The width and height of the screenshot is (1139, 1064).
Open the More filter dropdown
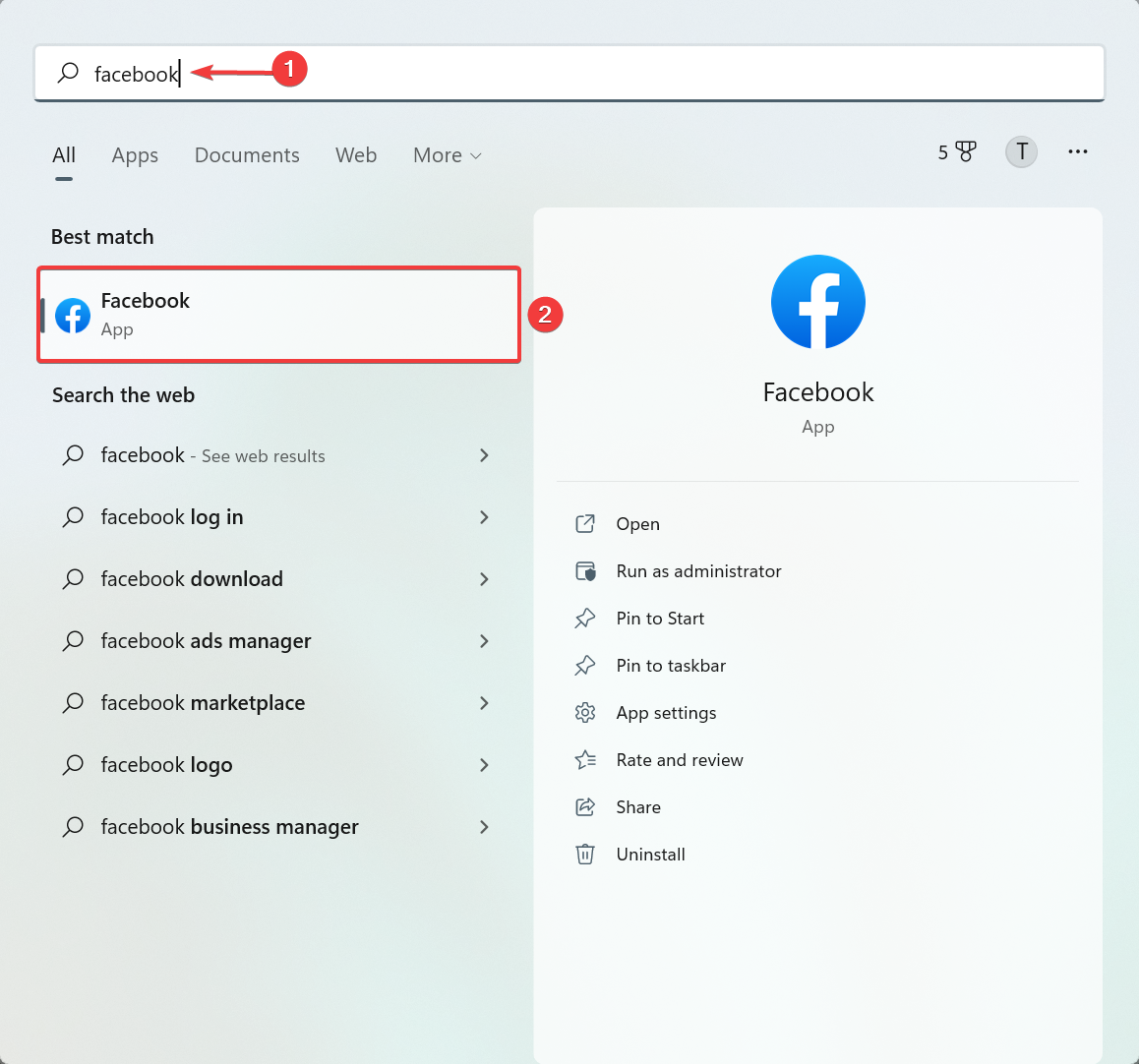tap(447, 155)
